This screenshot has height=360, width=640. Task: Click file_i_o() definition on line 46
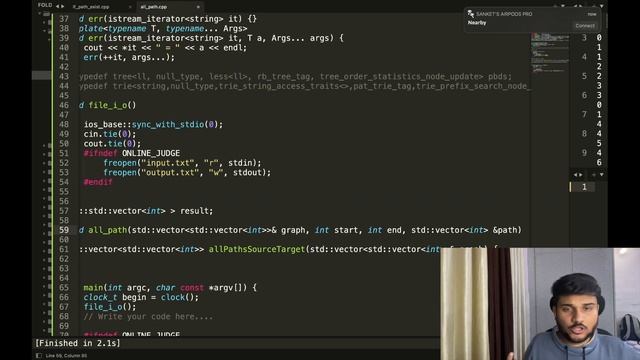coord(112,105)
